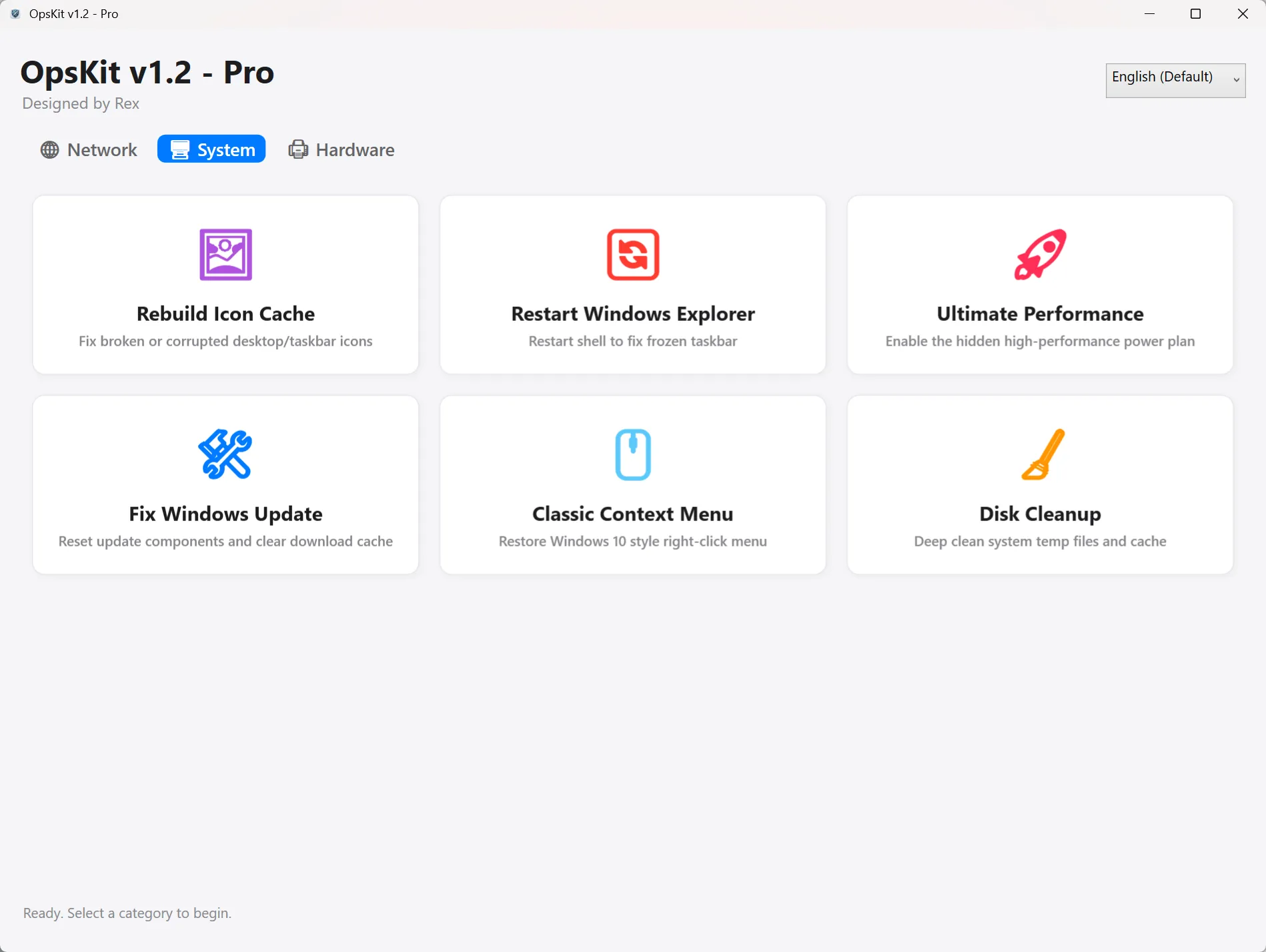Click "Restart shell to fix frozen taskbar" text

pyautogui.click(x=633, y=341)
